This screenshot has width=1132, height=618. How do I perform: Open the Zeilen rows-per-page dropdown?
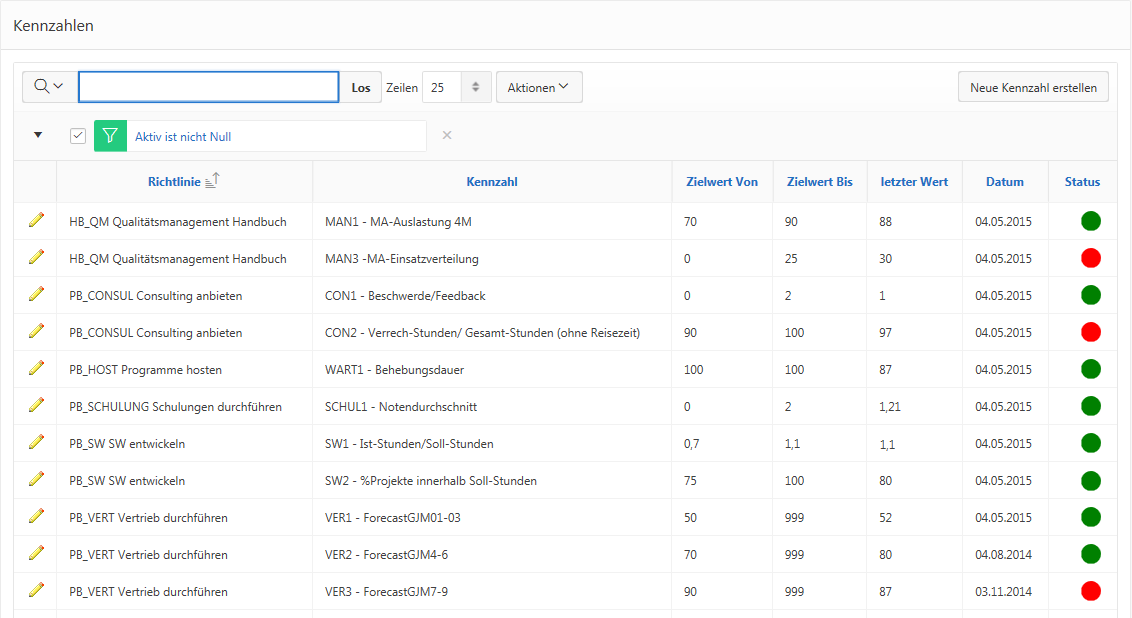pos(456,87)
